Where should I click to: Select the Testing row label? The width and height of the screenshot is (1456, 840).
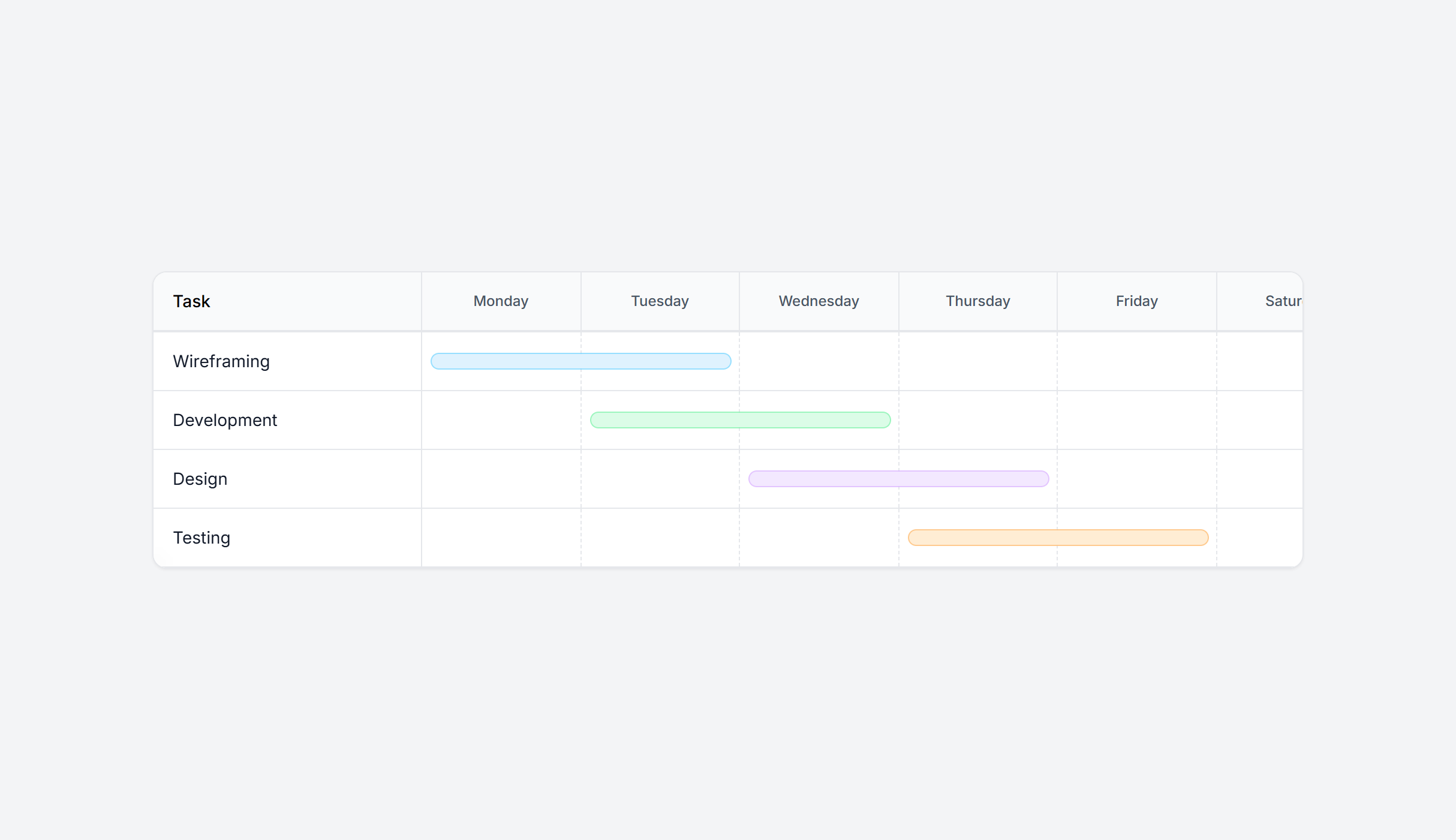(201, 537)
